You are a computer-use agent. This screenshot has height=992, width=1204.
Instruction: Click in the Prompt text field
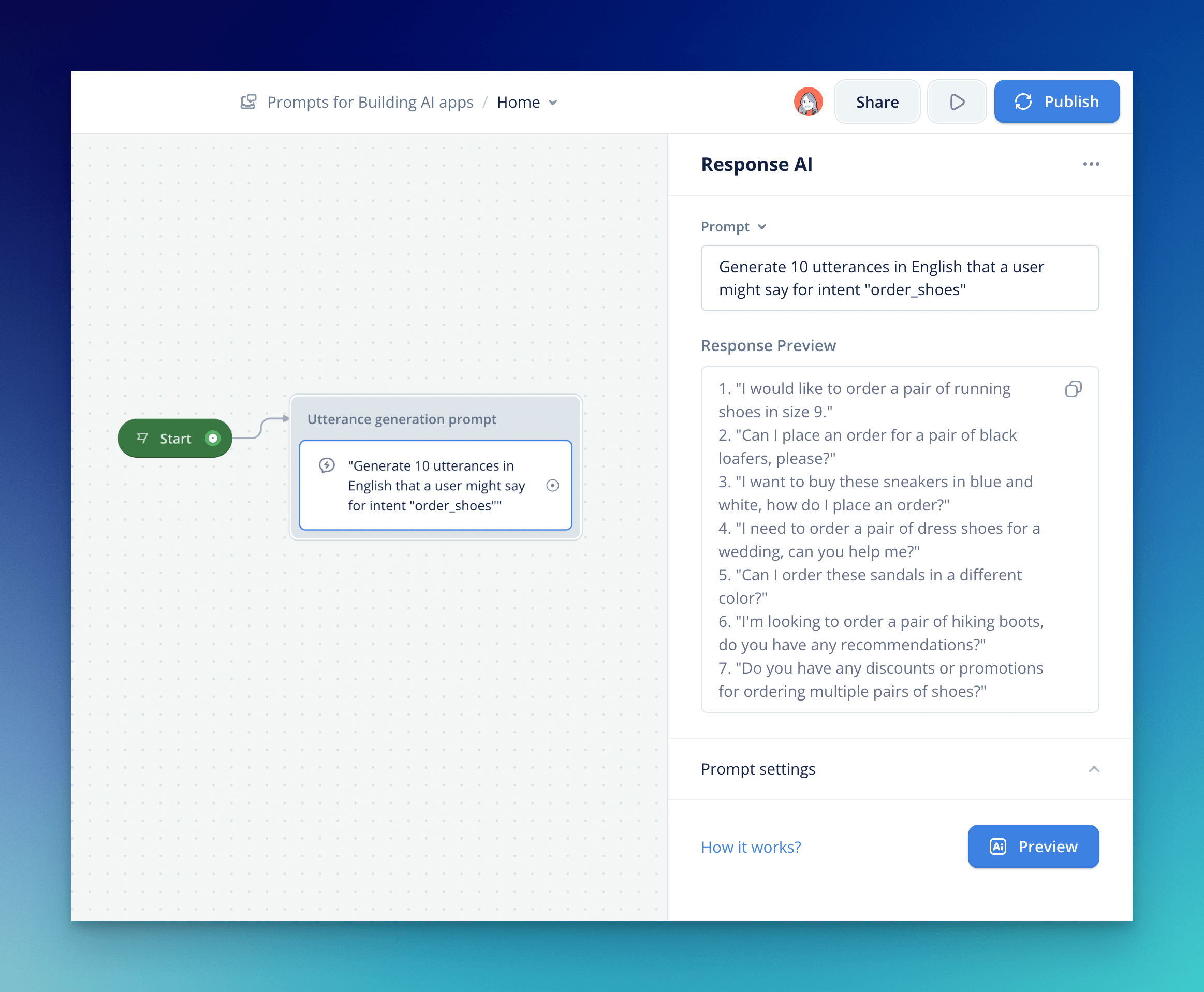click(x=899, y=278)
